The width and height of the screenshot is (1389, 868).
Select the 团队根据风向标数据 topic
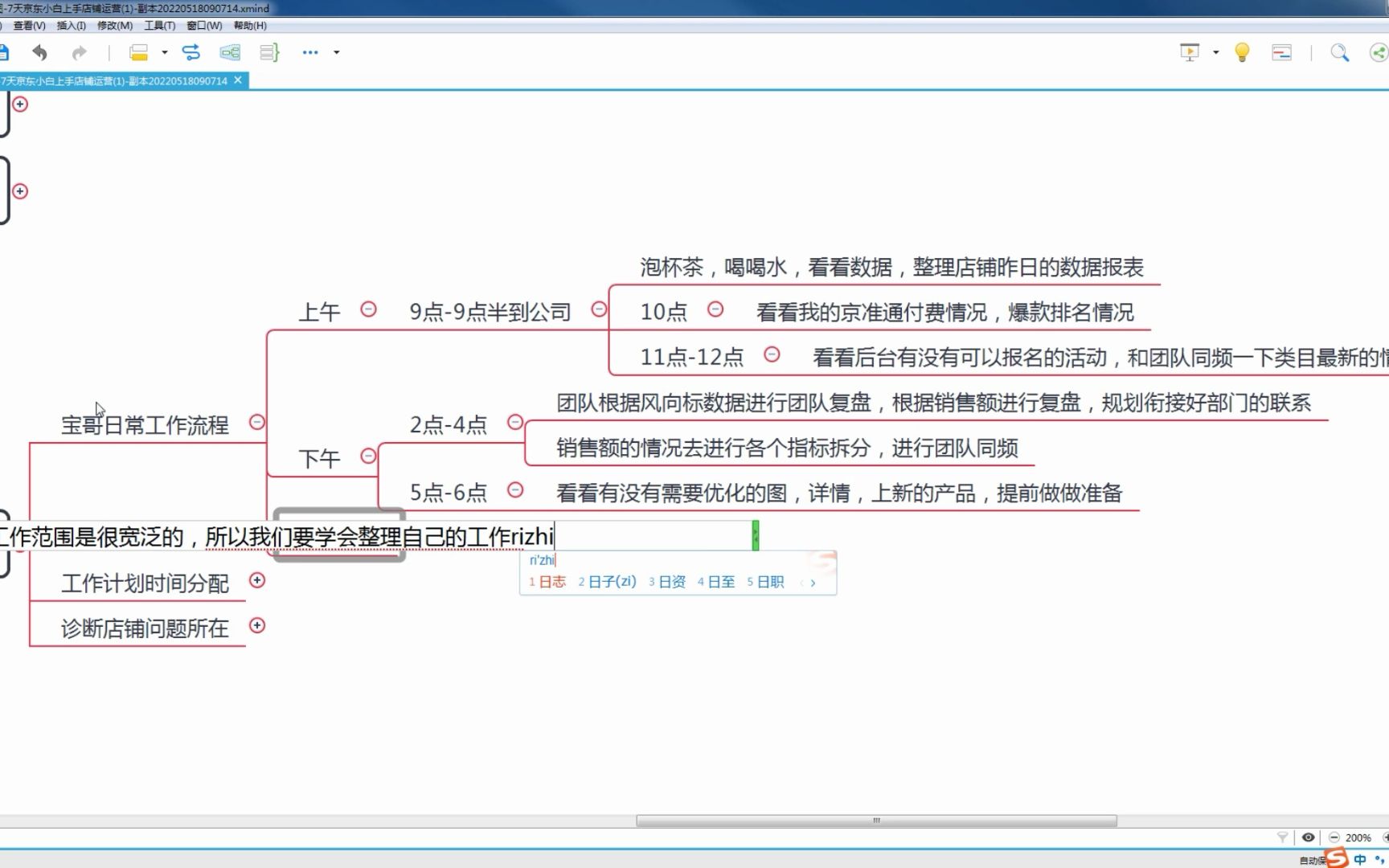click(933, 403)
